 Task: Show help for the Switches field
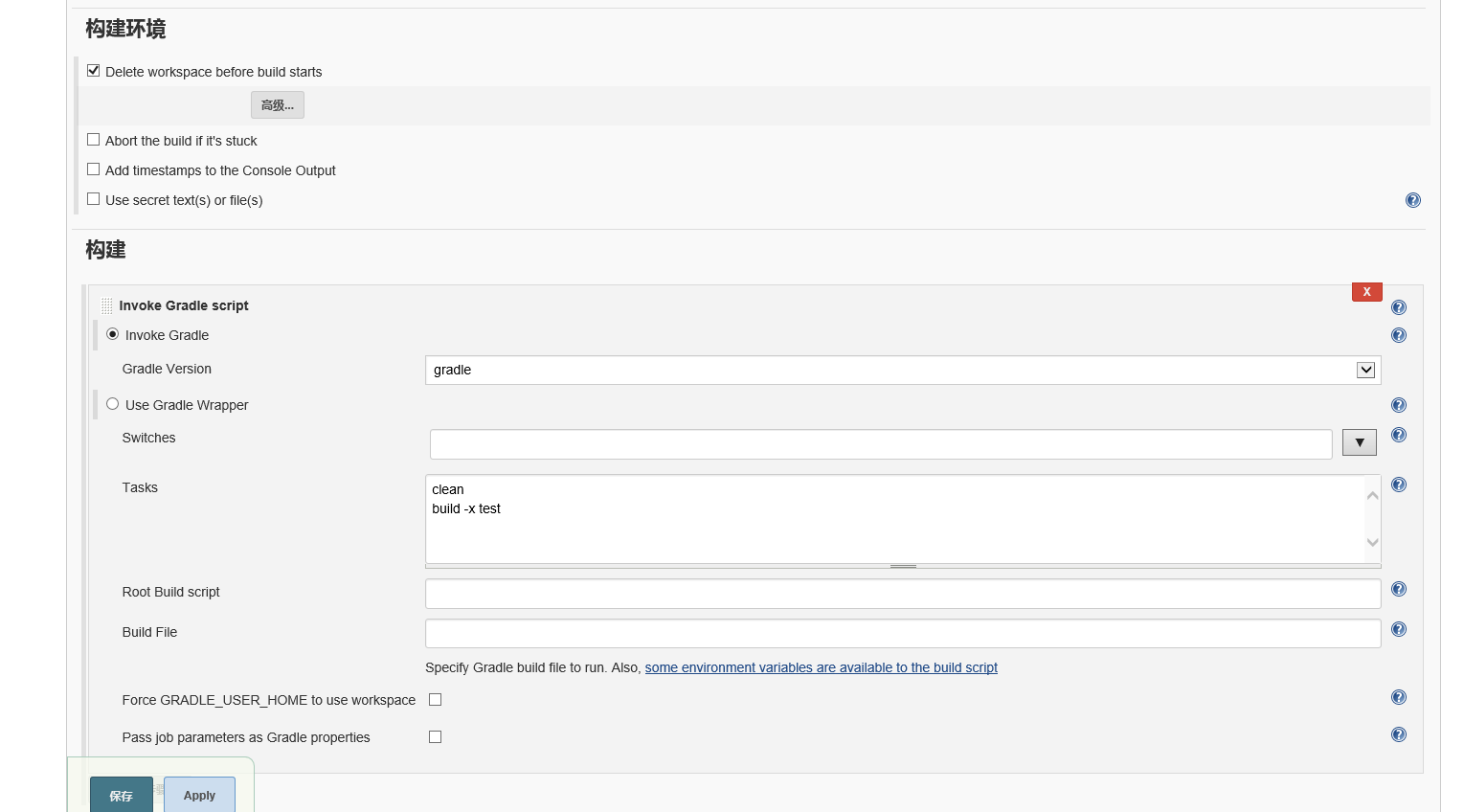point(1398,435)
